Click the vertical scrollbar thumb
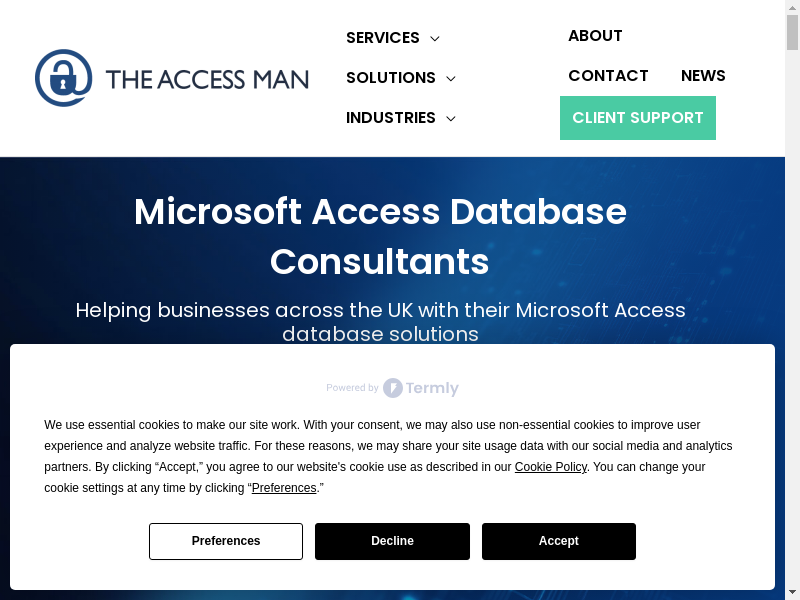Image resolution: width=800 pixels, height=600 pixels. point(792,32)
